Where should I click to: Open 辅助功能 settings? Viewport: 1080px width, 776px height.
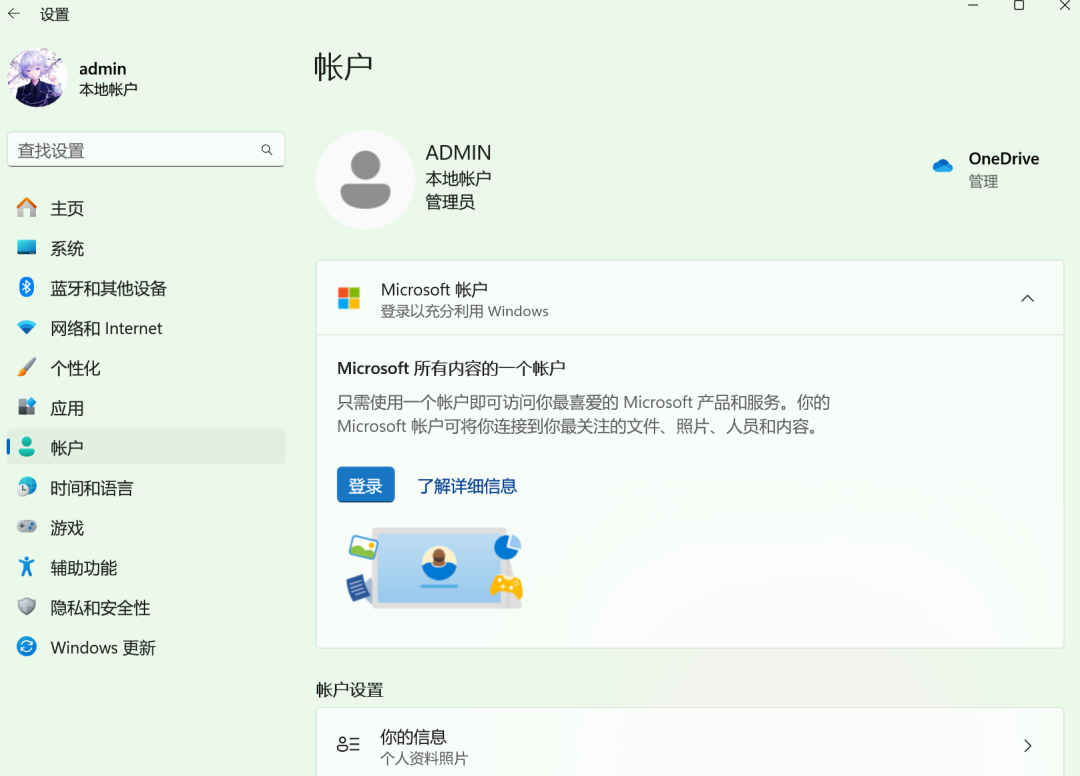click(x=145, y=567)
